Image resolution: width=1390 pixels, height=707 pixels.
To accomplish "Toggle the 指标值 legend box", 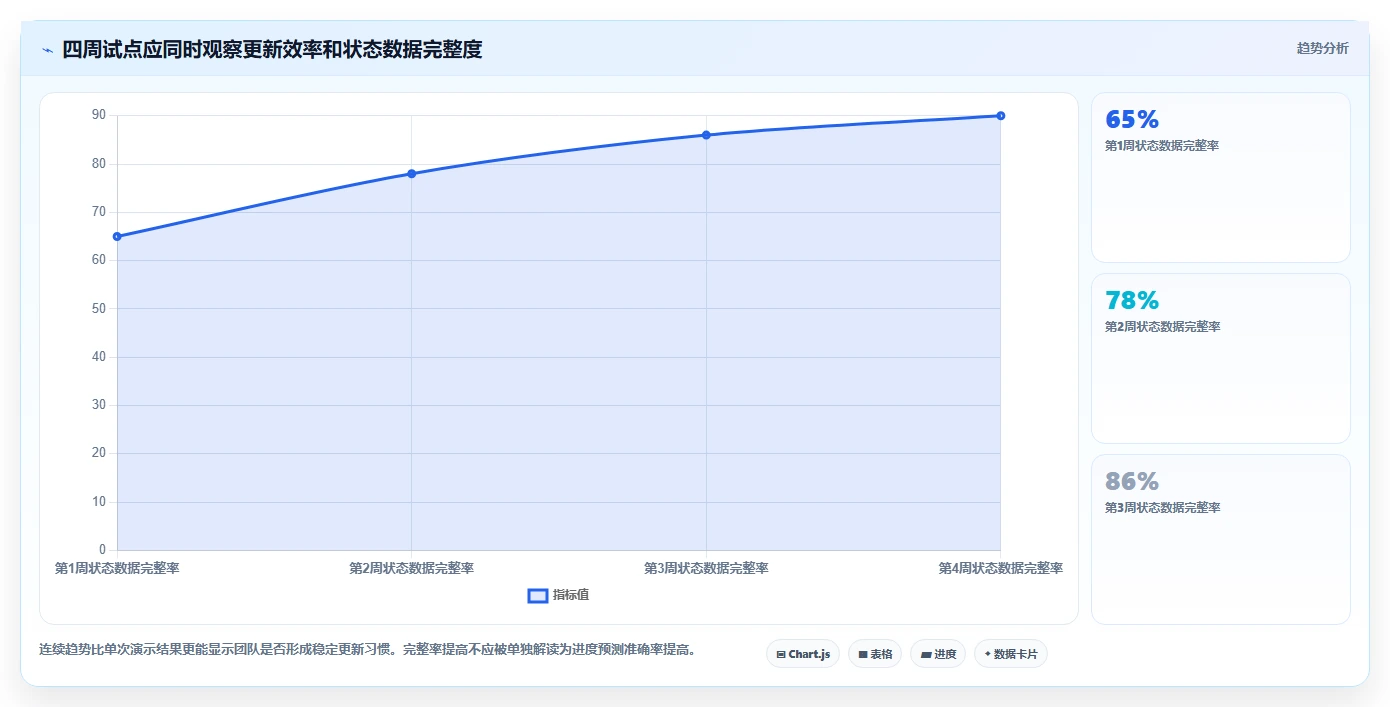I will 538,595.
